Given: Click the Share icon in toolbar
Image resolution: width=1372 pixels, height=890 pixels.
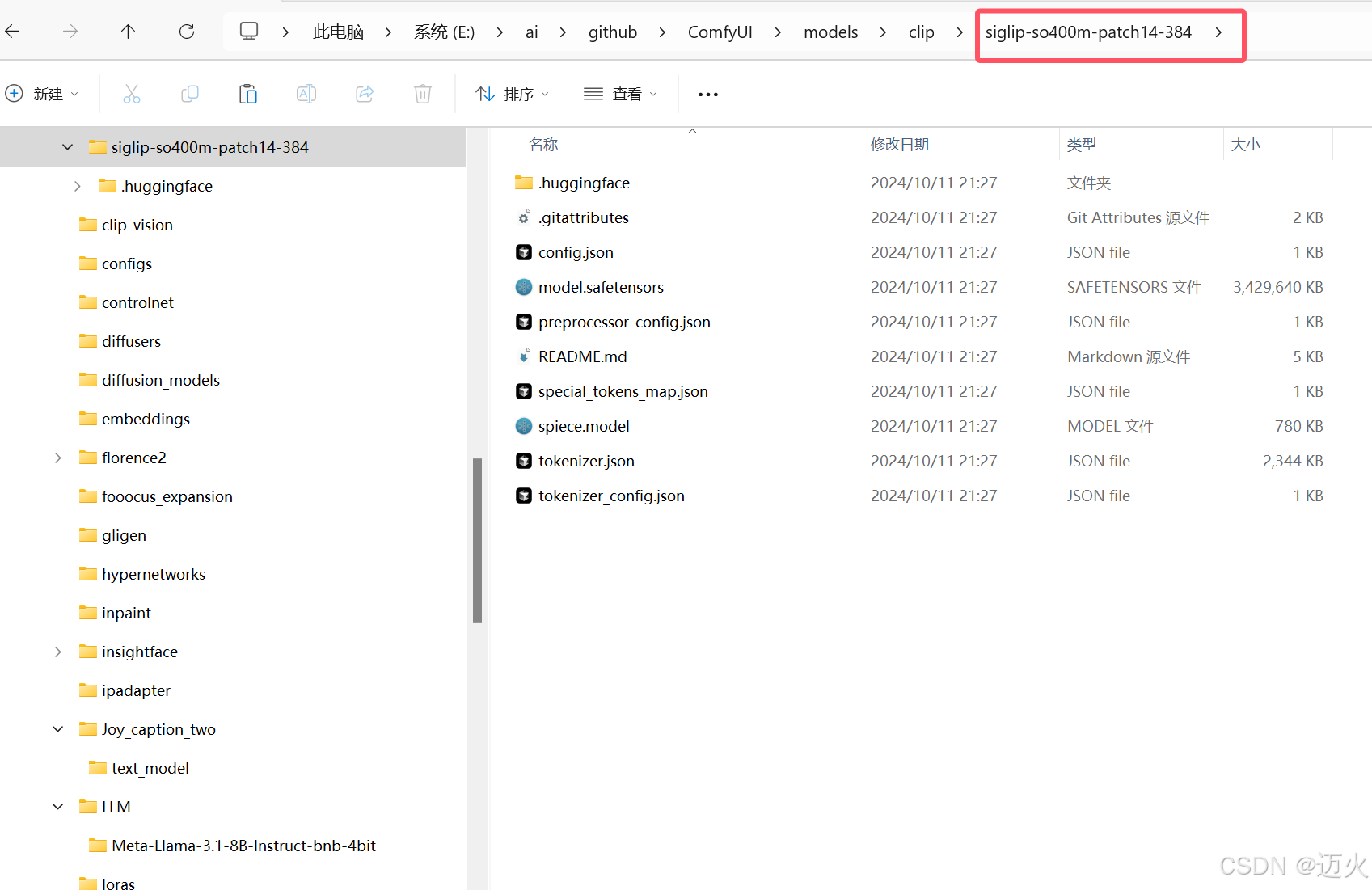Looking at the screenshot, I should pyautogui.click(x=365, y=94).
